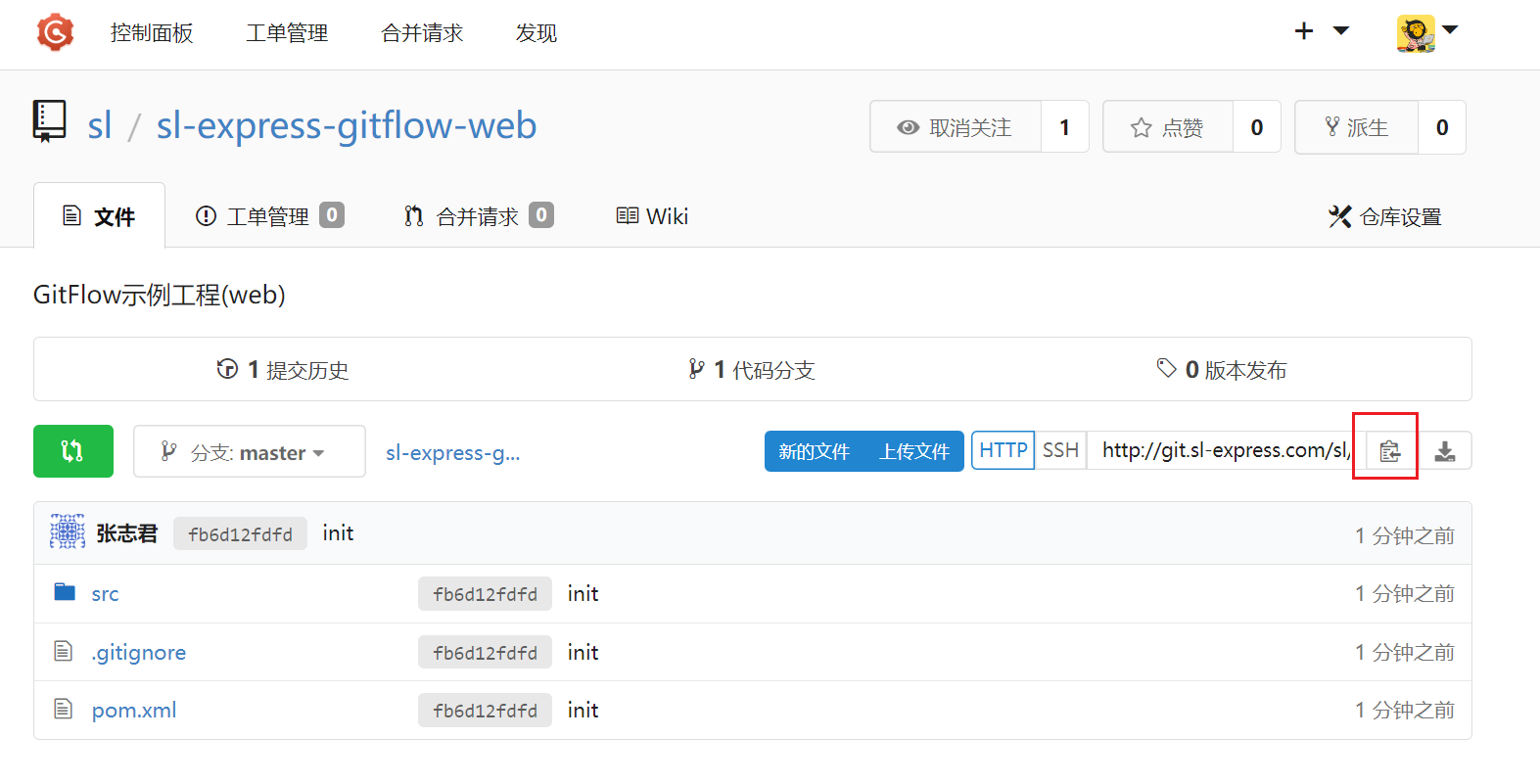Viewport: 1540px width, 784px height.
Task: Copy the repository clone URL
Action: point(1389,451)
